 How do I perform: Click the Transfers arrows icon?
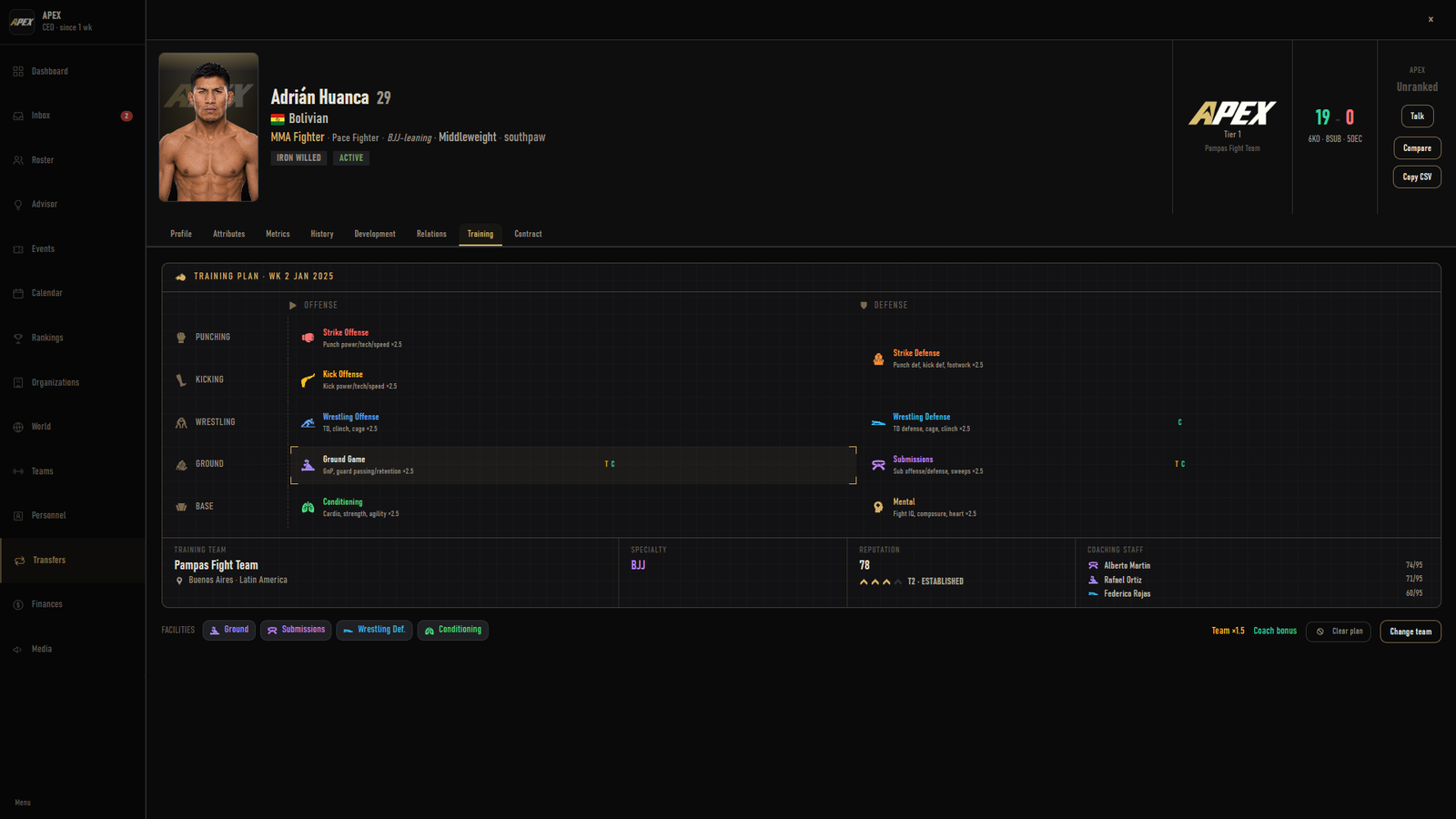click(x=19, y=561)
